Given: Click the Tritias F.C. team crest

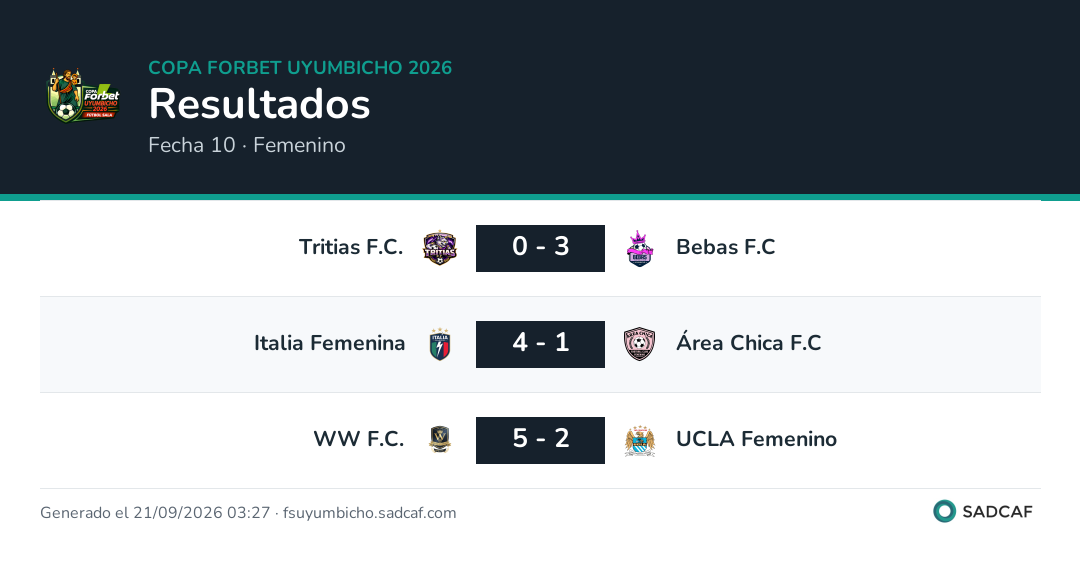Looking at the screenshot, I should pyautogui.click(x=440, y=248).
